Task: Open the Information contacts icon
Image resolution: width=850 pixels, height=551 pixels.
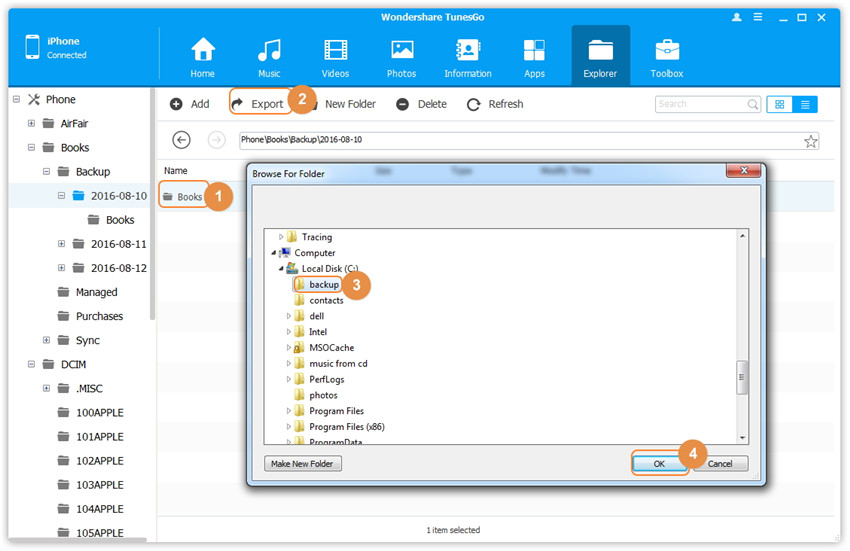Action: [467, 50]
